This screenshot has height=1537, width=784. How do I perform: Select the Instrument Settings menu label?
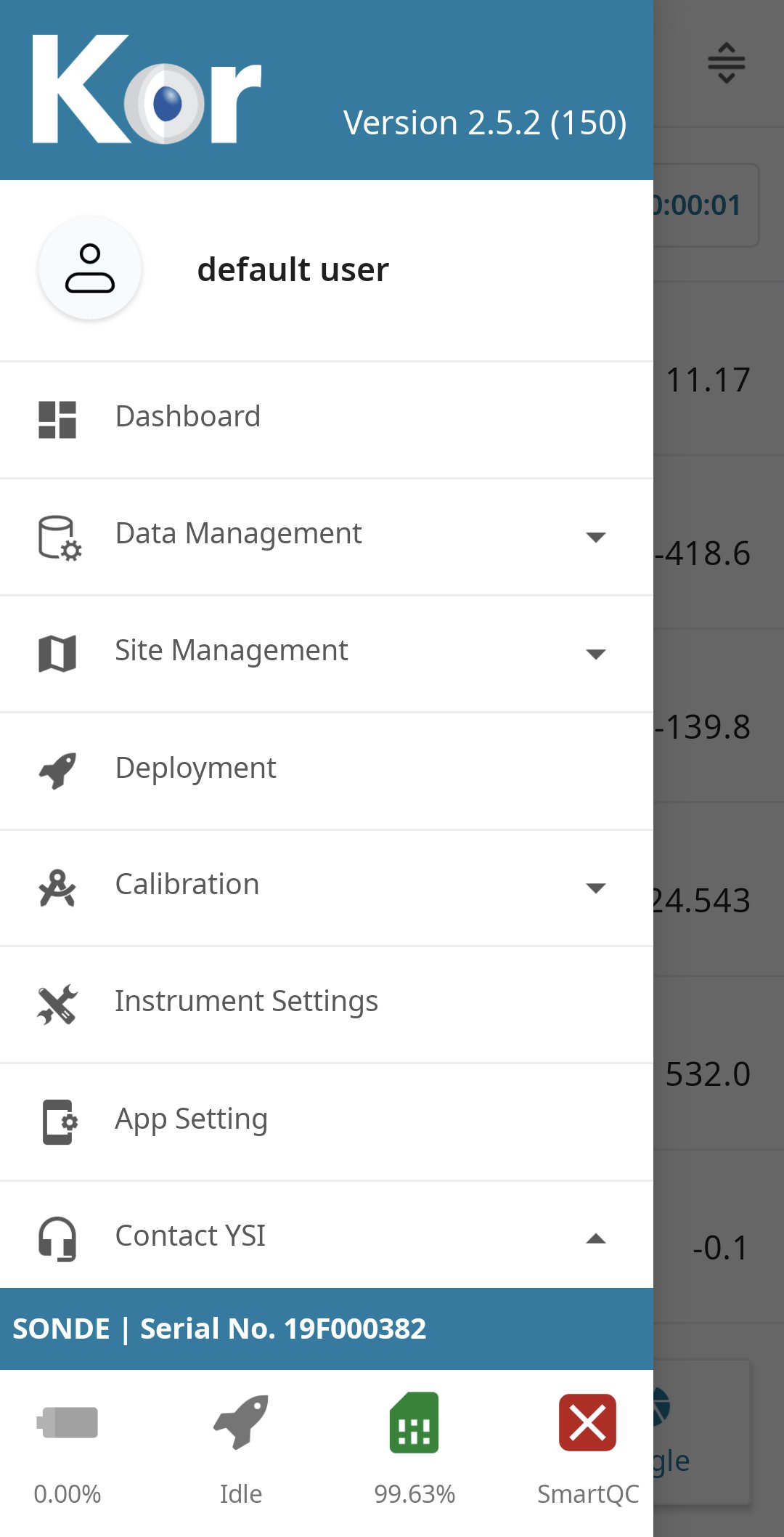pos(246,1002)
